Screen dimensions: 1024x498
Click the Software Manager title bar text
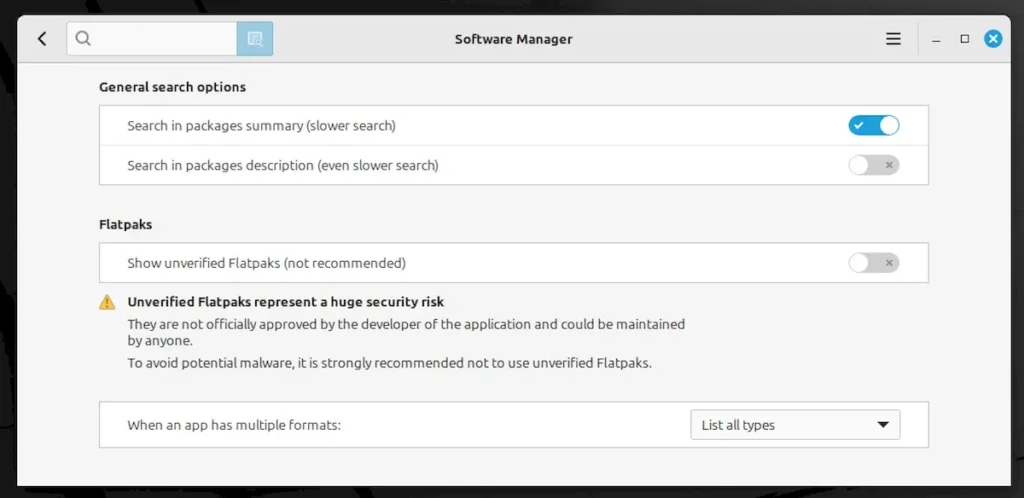[x=513, y=39]
